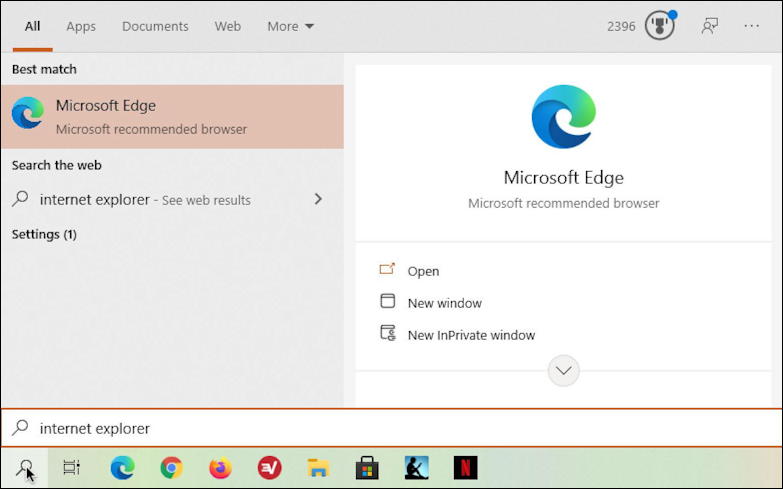Open Microsoft Store from the taskbar
783x489 pixels.
[367, 468]
